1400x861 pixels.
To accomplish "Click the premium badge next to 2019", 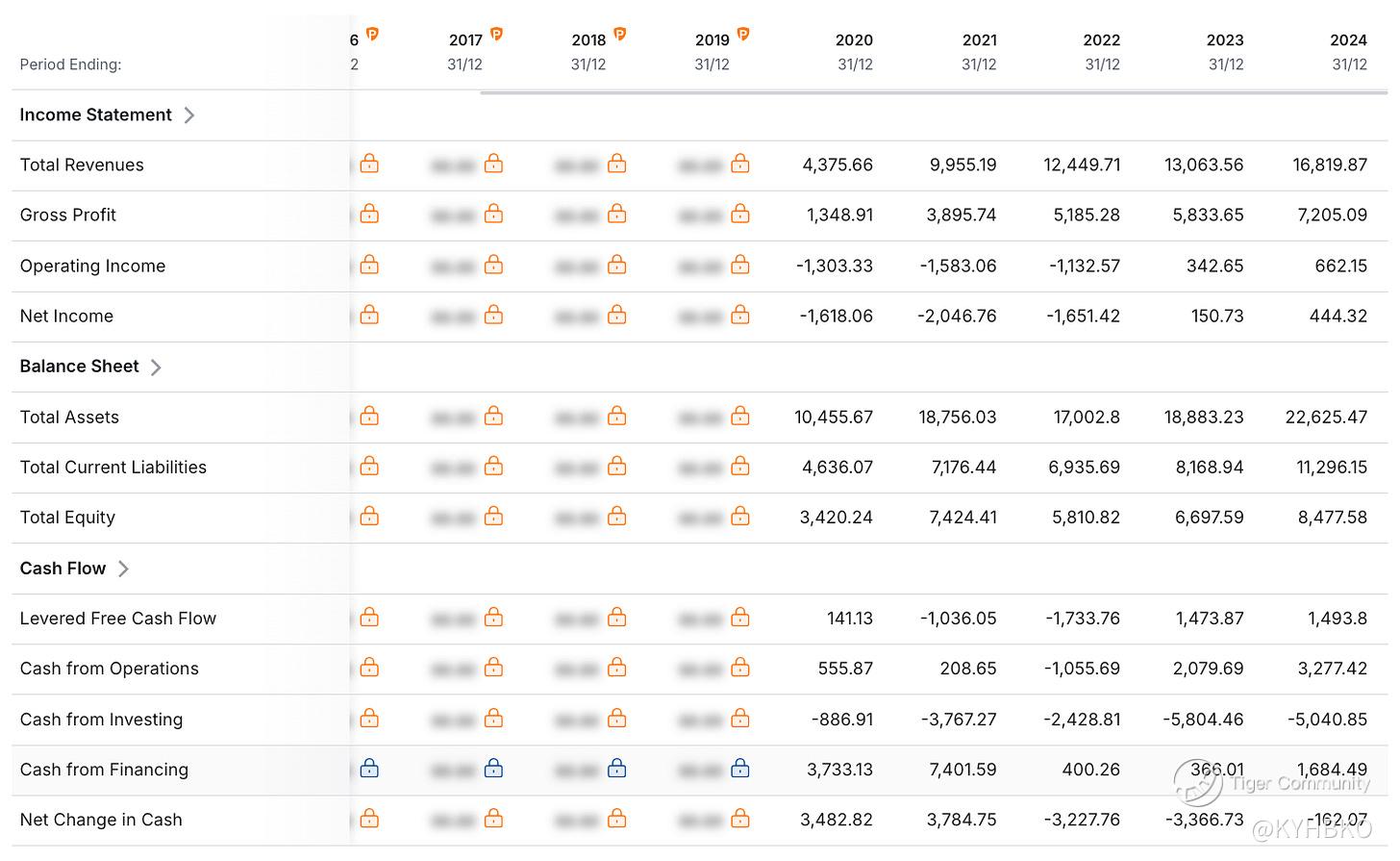I will pyautogui.click(x=743, y=35).
